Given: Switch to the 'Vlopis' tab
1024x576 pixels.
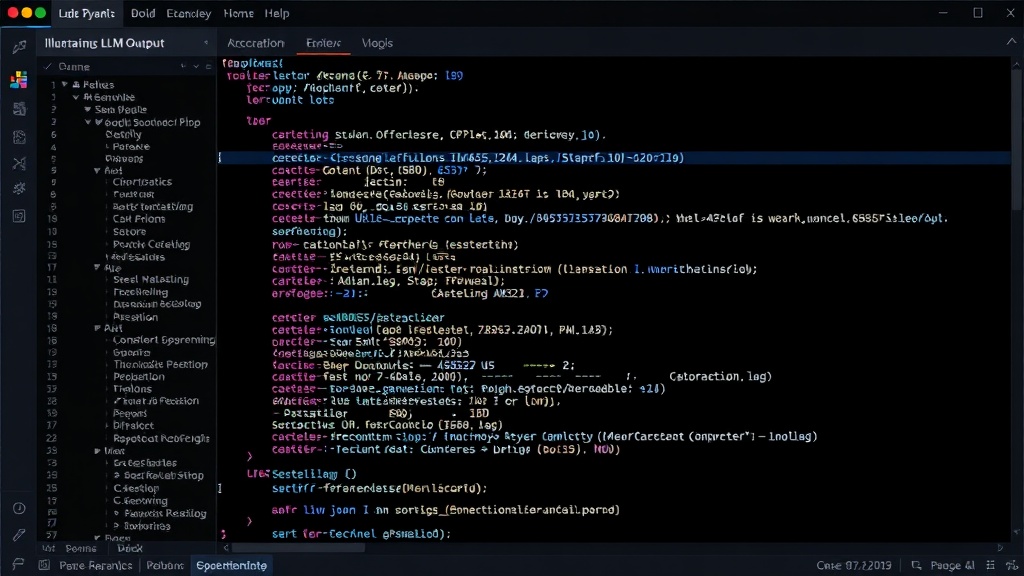Looking at the screenshot, I should pyautogui.click(x=377, y=43).
